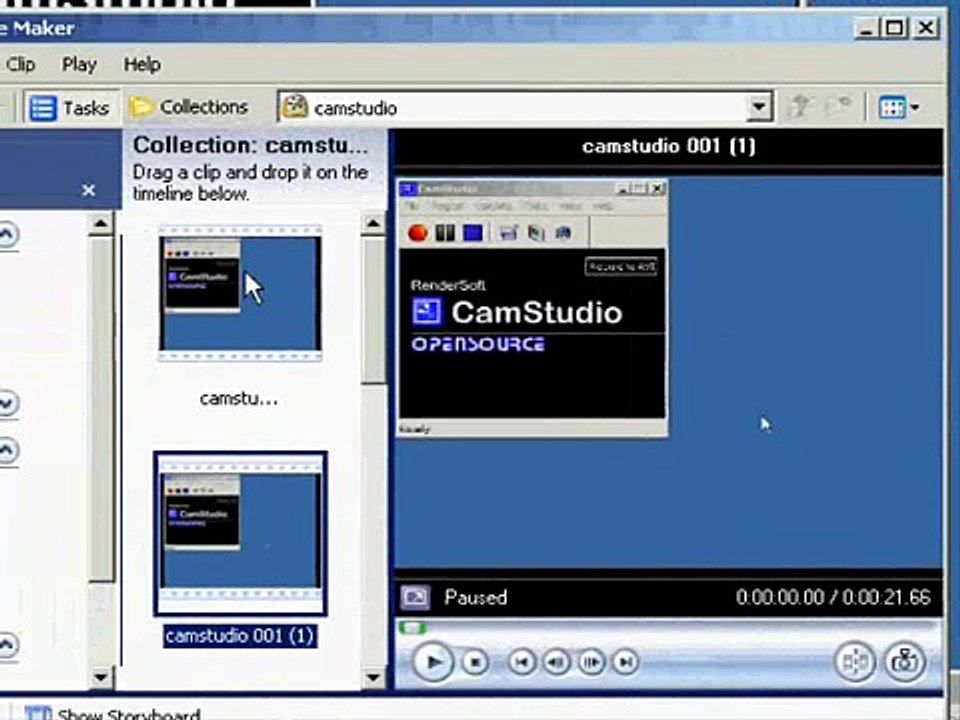
Task: Collapse the third task section chevron
Action: click(x=6, y=451)
